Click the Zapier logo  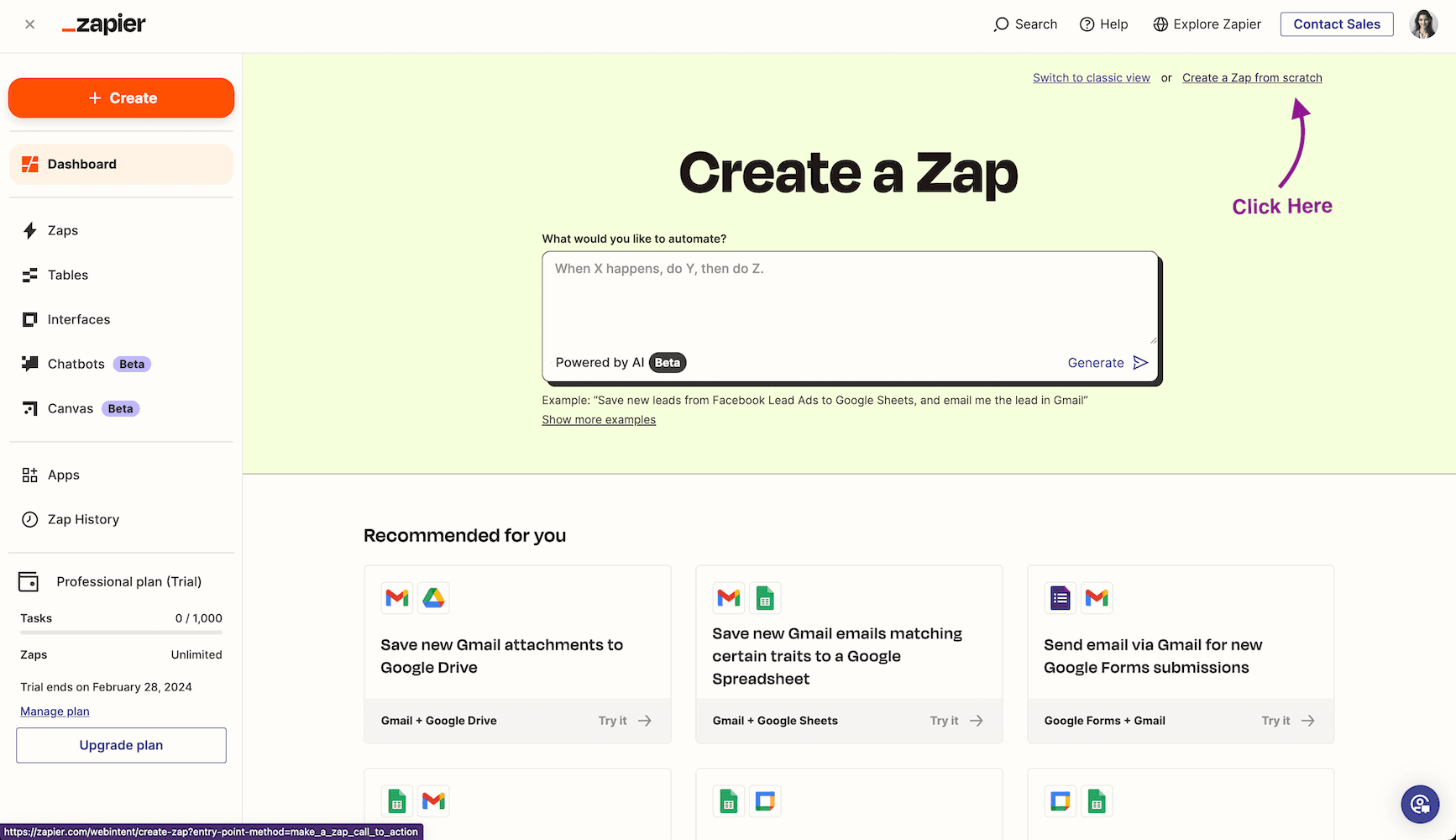(x=103, y=24)
